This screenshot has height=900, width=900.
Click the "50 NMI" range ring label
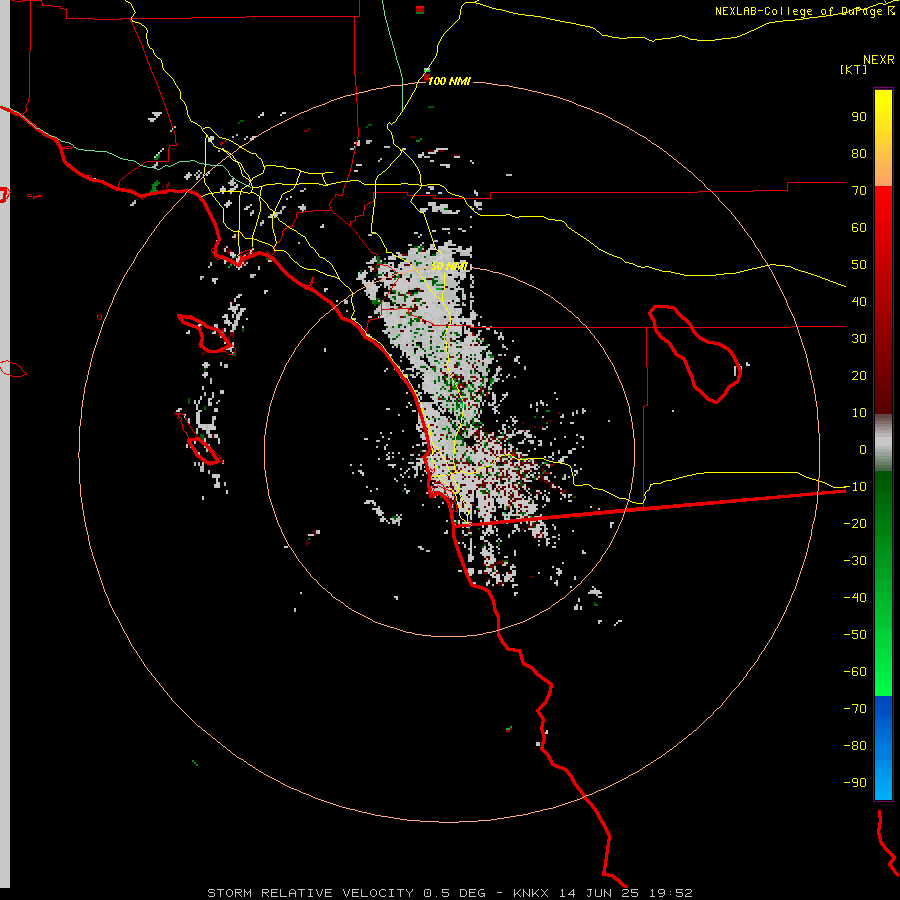tap(449, 266)
